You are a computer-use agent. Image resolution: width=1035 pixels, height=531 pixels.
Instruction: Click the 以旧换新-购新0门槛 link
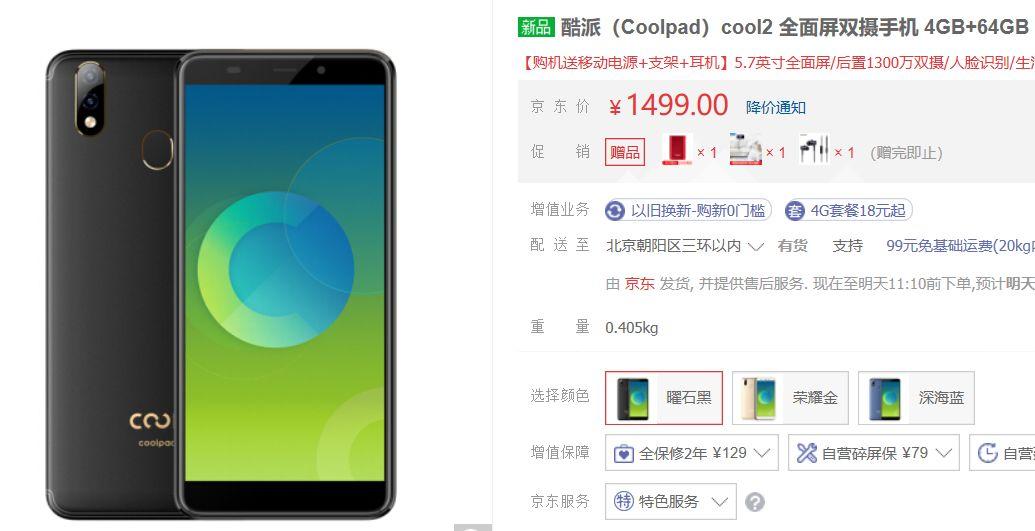[x=688, y=211]
